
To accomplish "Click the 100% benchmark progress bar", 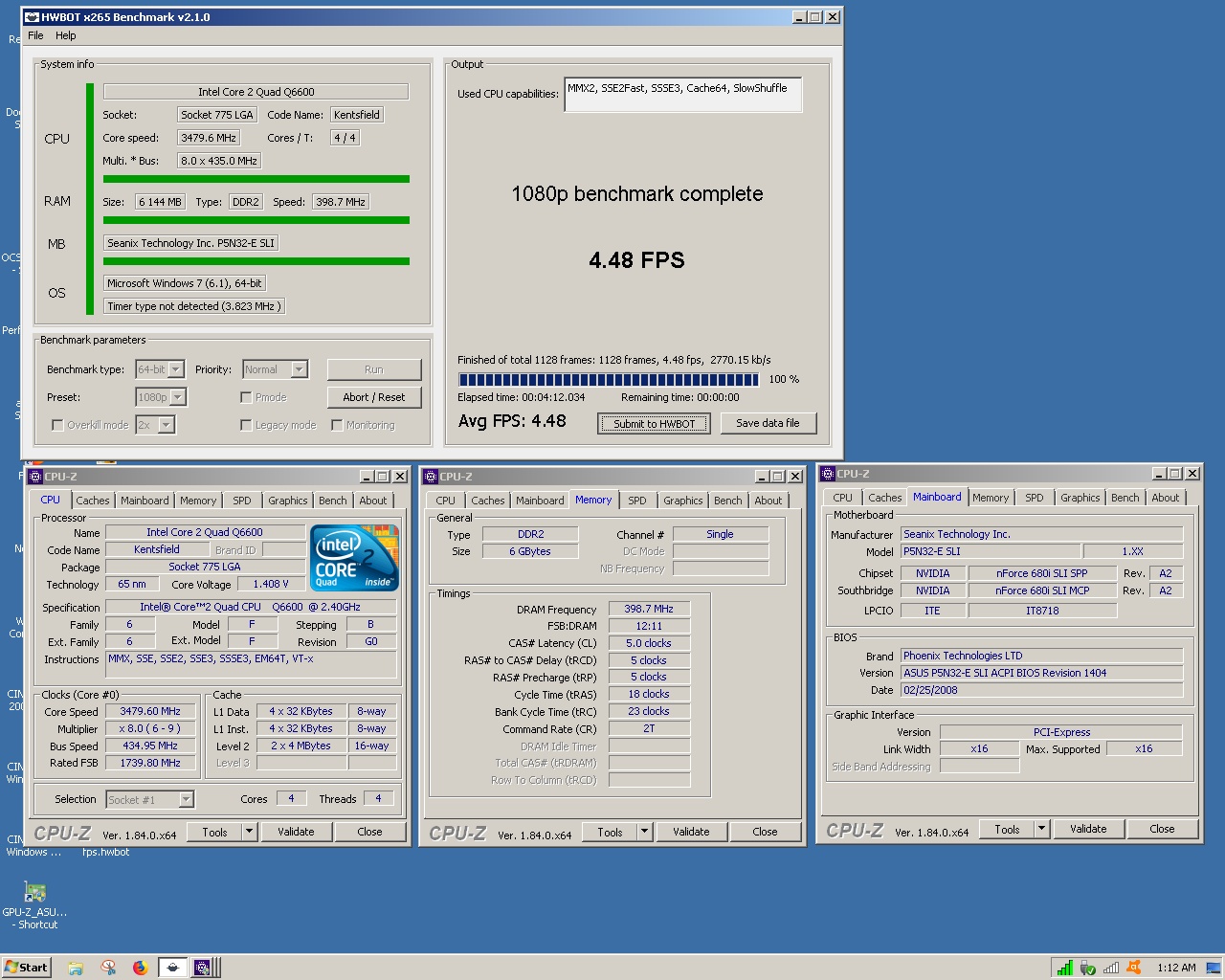I will (x=608, y=380).
